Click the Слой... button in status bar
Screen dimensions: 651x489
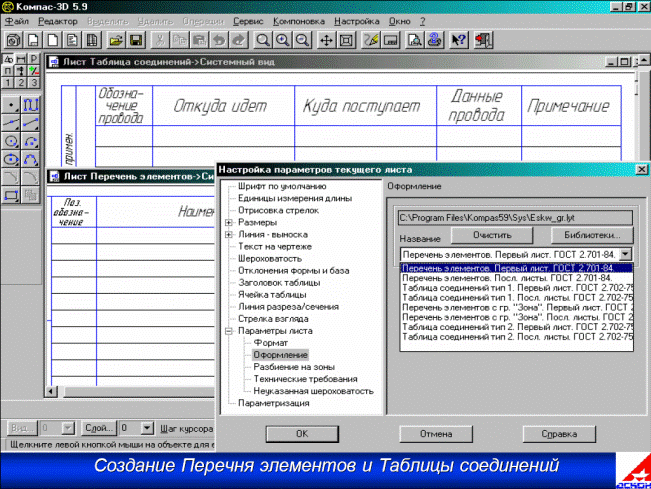[x=98, y=428]
